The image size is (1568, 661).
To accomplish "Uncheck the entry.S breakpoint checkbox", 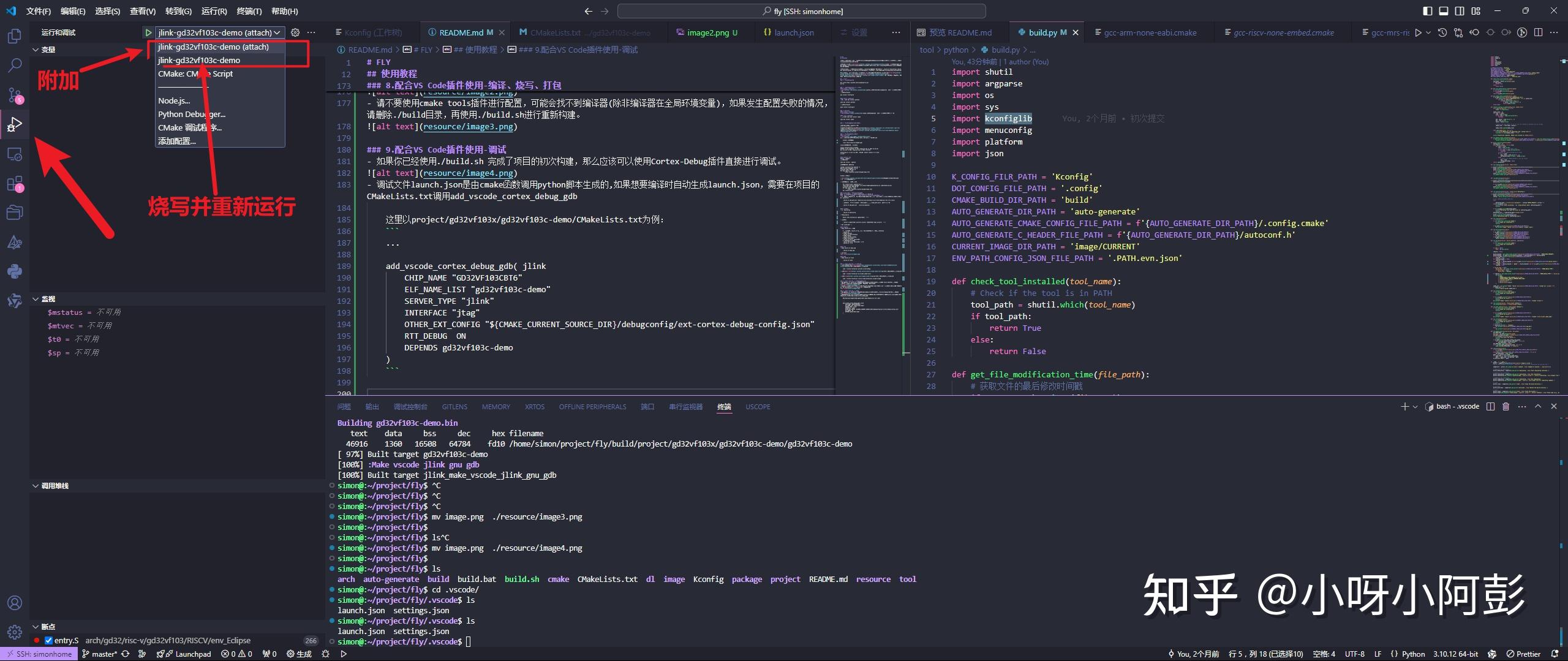I will pyautogui.click(x=47, y=640).
